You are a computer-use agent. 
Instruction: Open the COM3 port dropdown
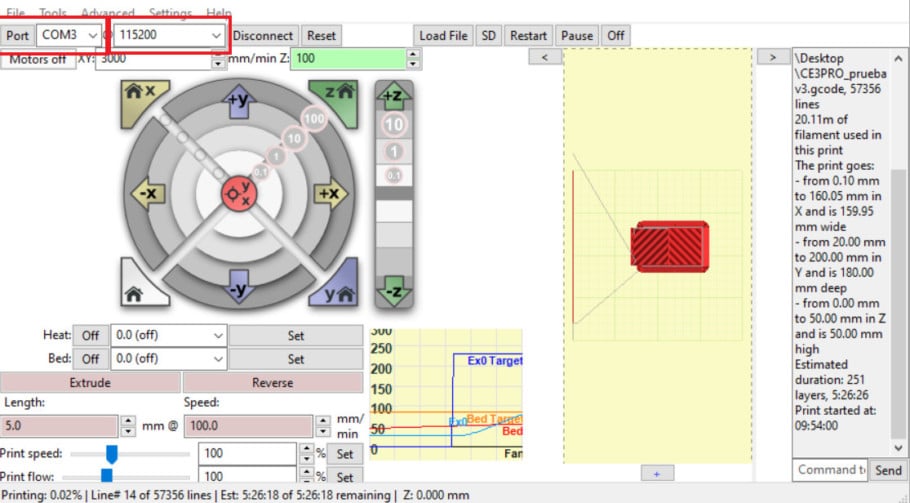69,35
